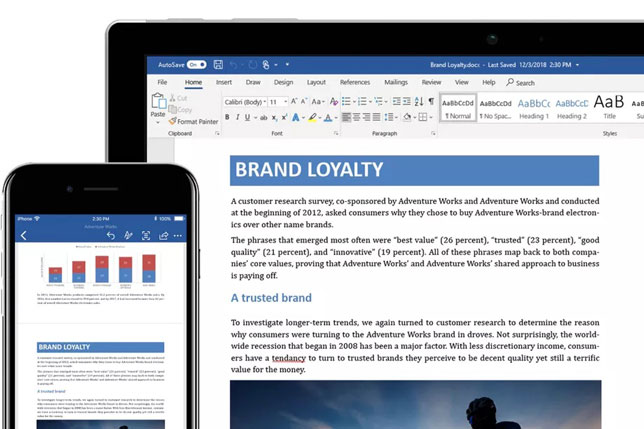Open the font size dropdown showing 11
This screenshot has width=644, height=429.
pyautogui.click(x=278, y=101)
